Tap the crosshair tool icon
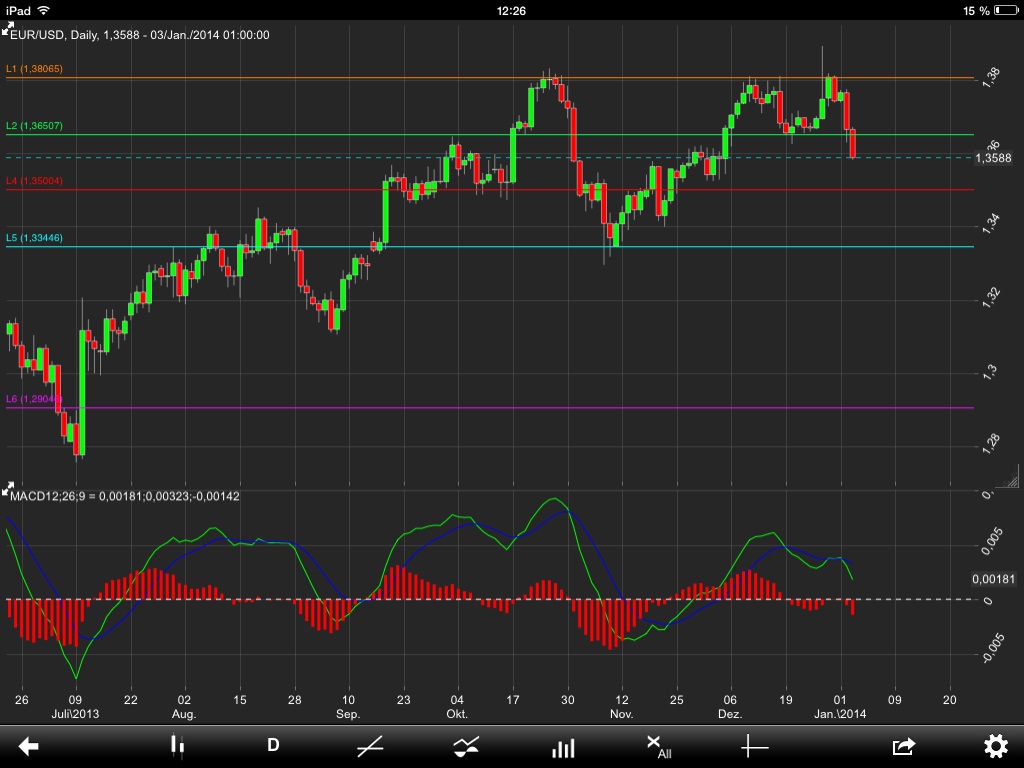The image size is (1024, 768). [x=756, y=747]
